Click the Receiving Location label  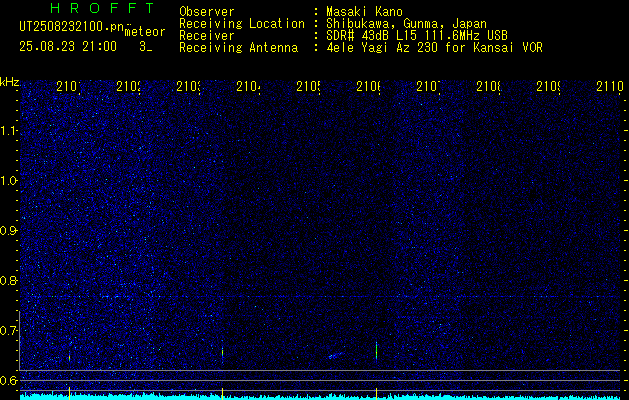[x=242, y=24]
